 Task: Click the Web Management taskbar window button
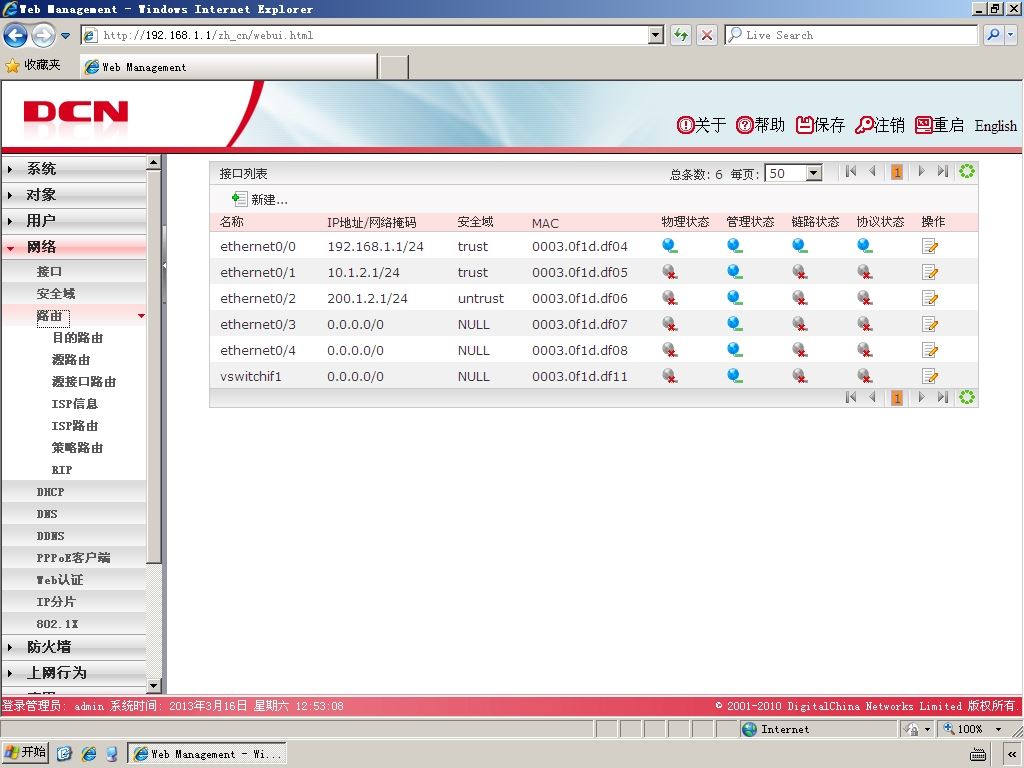click(x=207, y=754)
